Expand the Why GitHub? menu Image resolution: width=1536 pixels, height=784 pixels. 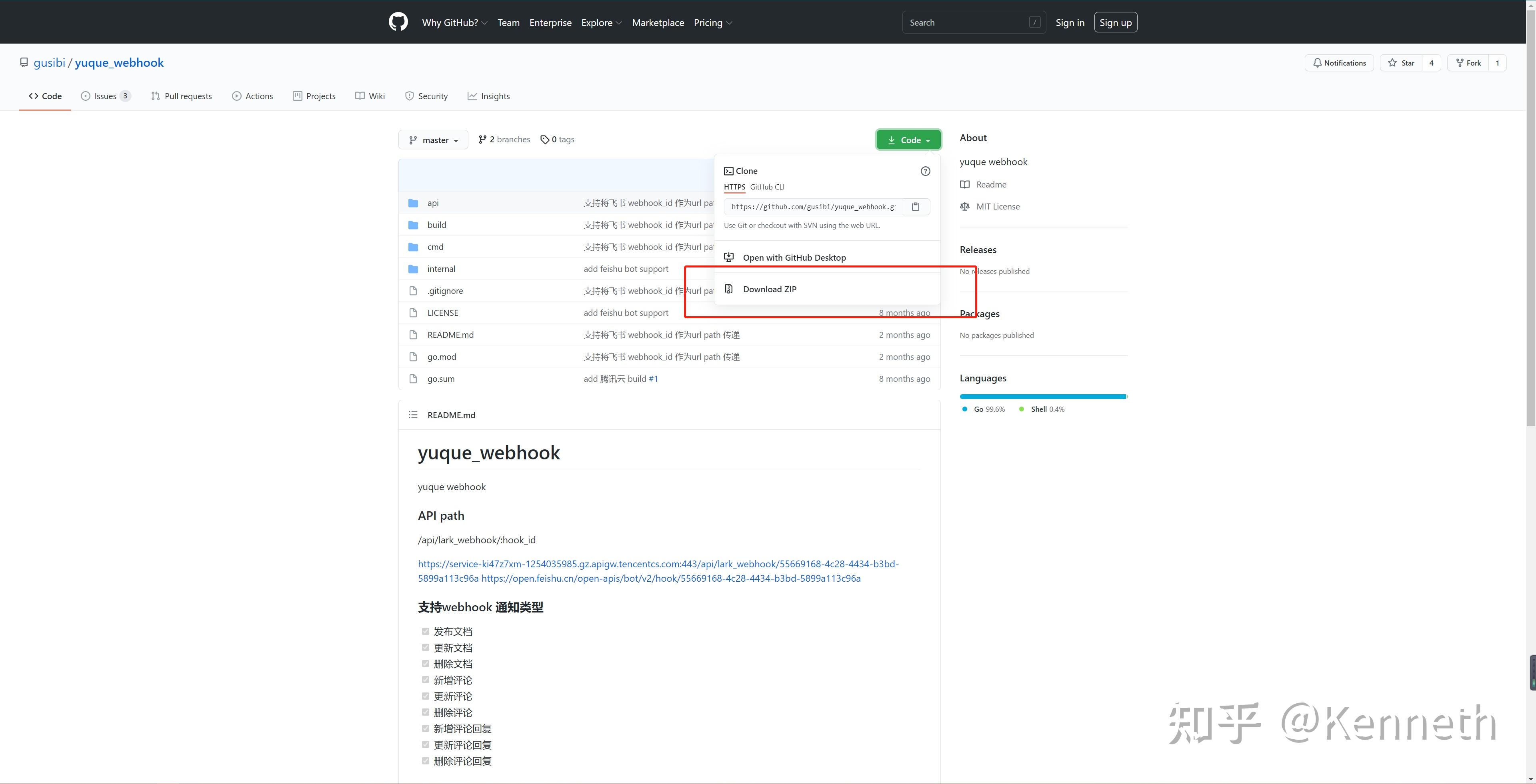point(454,23)
